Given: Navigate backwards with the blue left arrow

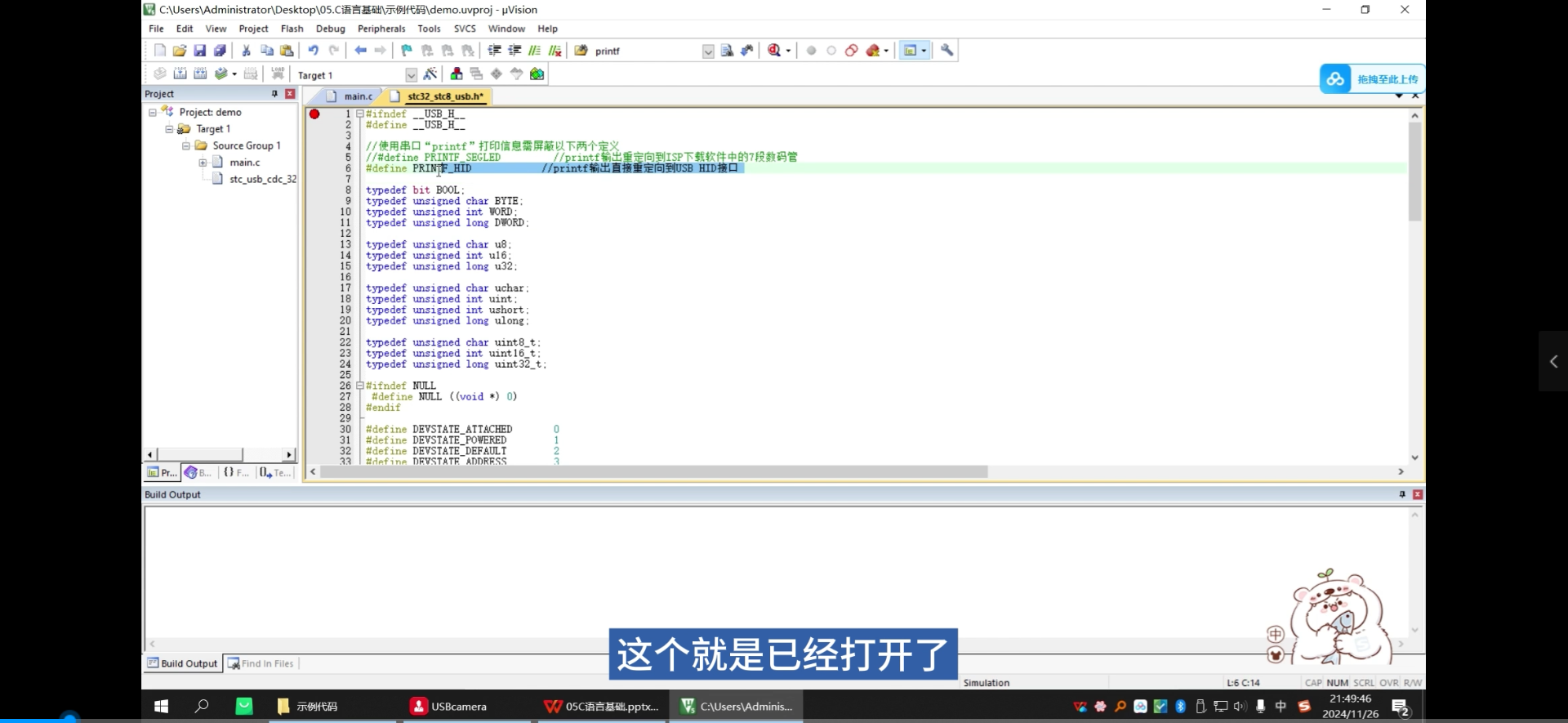Looking at the screenshot, I should 360,51.
